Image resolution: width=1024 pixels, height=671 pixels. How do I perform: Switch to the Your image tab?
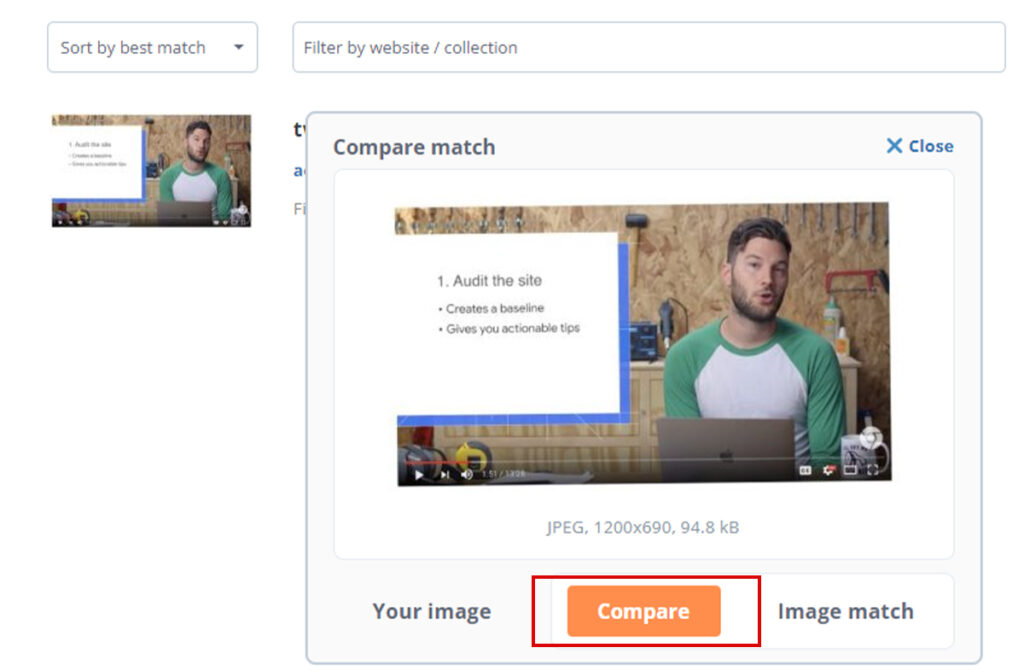click(430, 610)
